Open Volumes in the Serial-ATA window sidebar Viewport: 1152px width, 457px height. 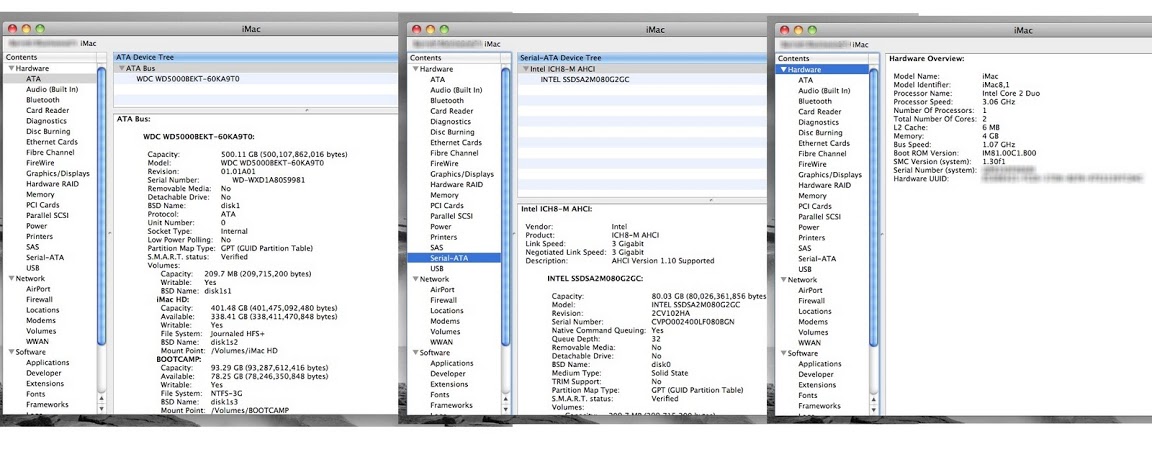pos(444,332)
